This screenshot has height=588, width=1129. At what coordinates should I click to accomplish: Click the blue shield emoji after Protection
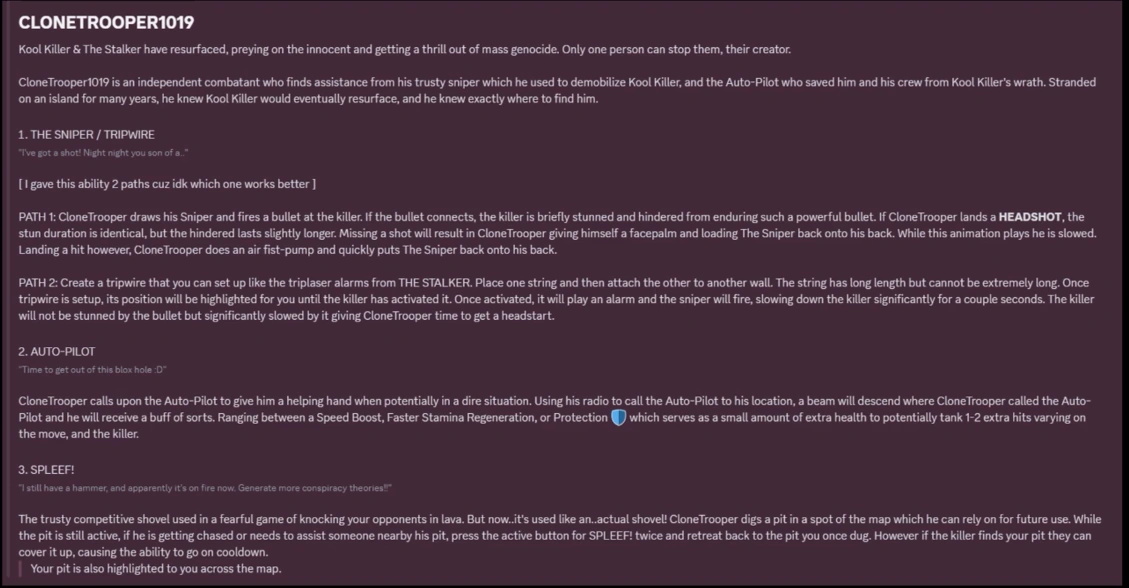(619, 417)
